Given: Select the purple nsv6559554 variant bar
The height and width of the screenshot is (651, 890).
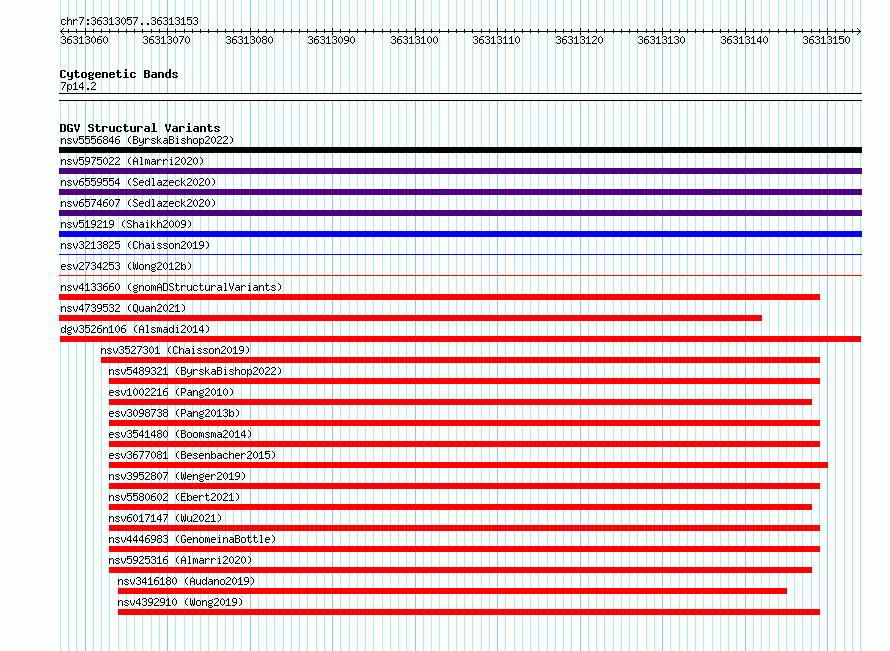Looking at the screenshot, I should (x=460, y=192).
